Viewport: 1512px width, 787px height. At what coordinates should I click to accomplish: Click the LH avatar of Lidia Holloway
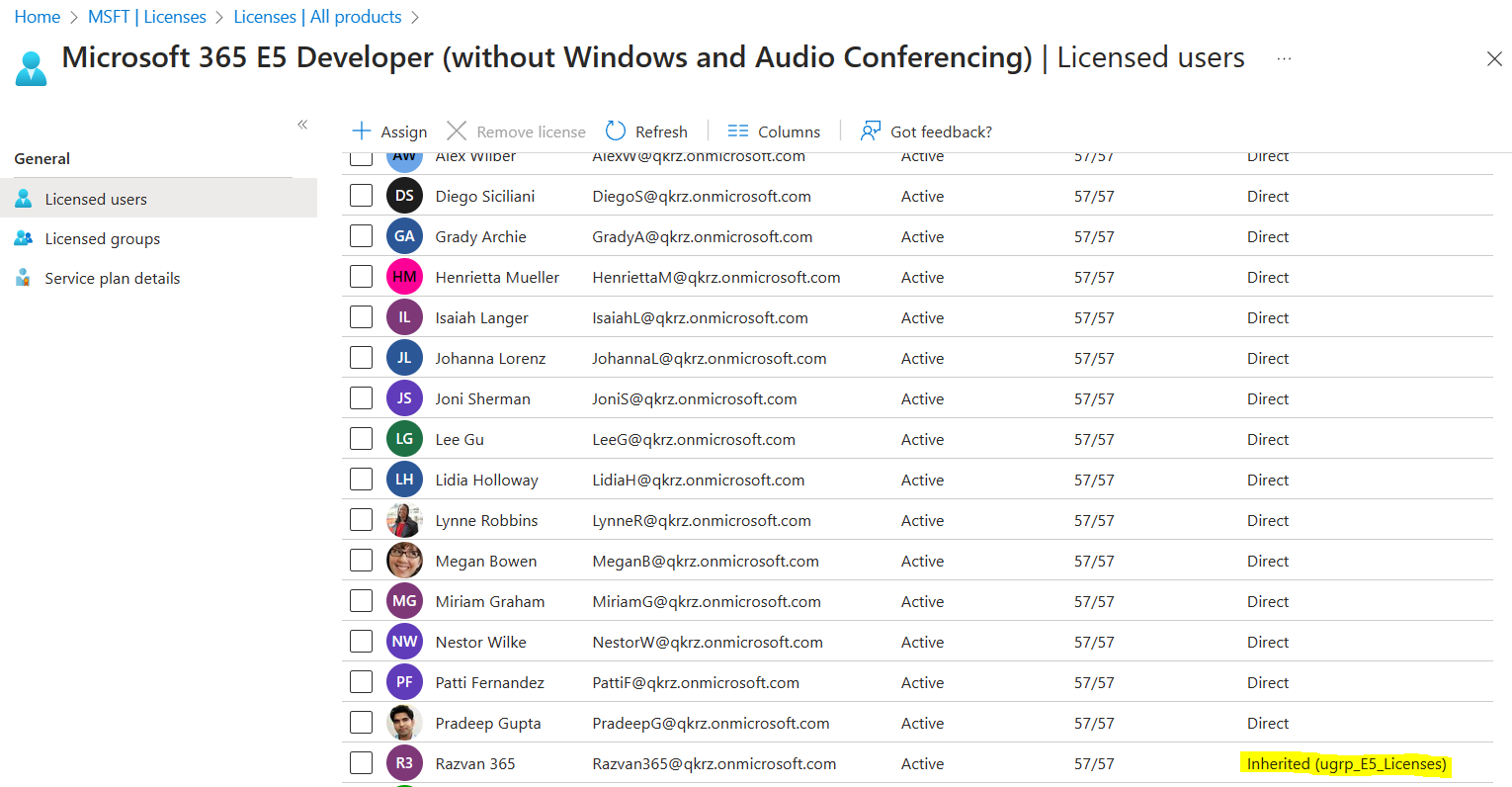pos(404,480)
